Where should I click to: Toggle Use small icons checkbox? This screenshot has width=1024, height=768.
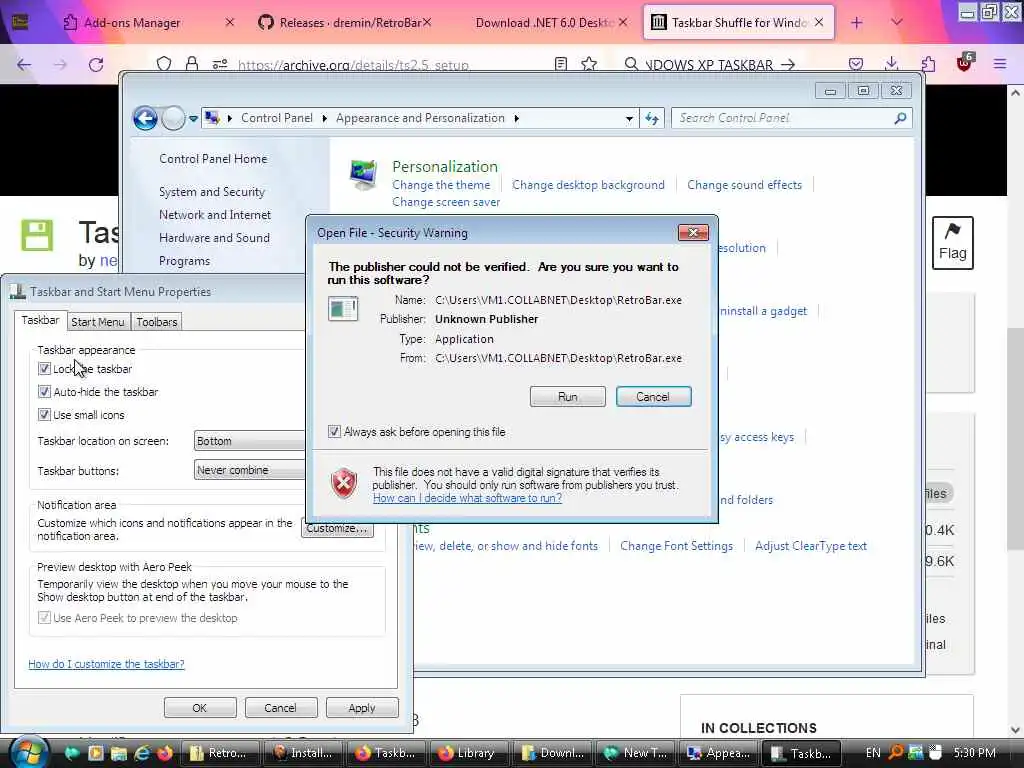coord(44,415)
